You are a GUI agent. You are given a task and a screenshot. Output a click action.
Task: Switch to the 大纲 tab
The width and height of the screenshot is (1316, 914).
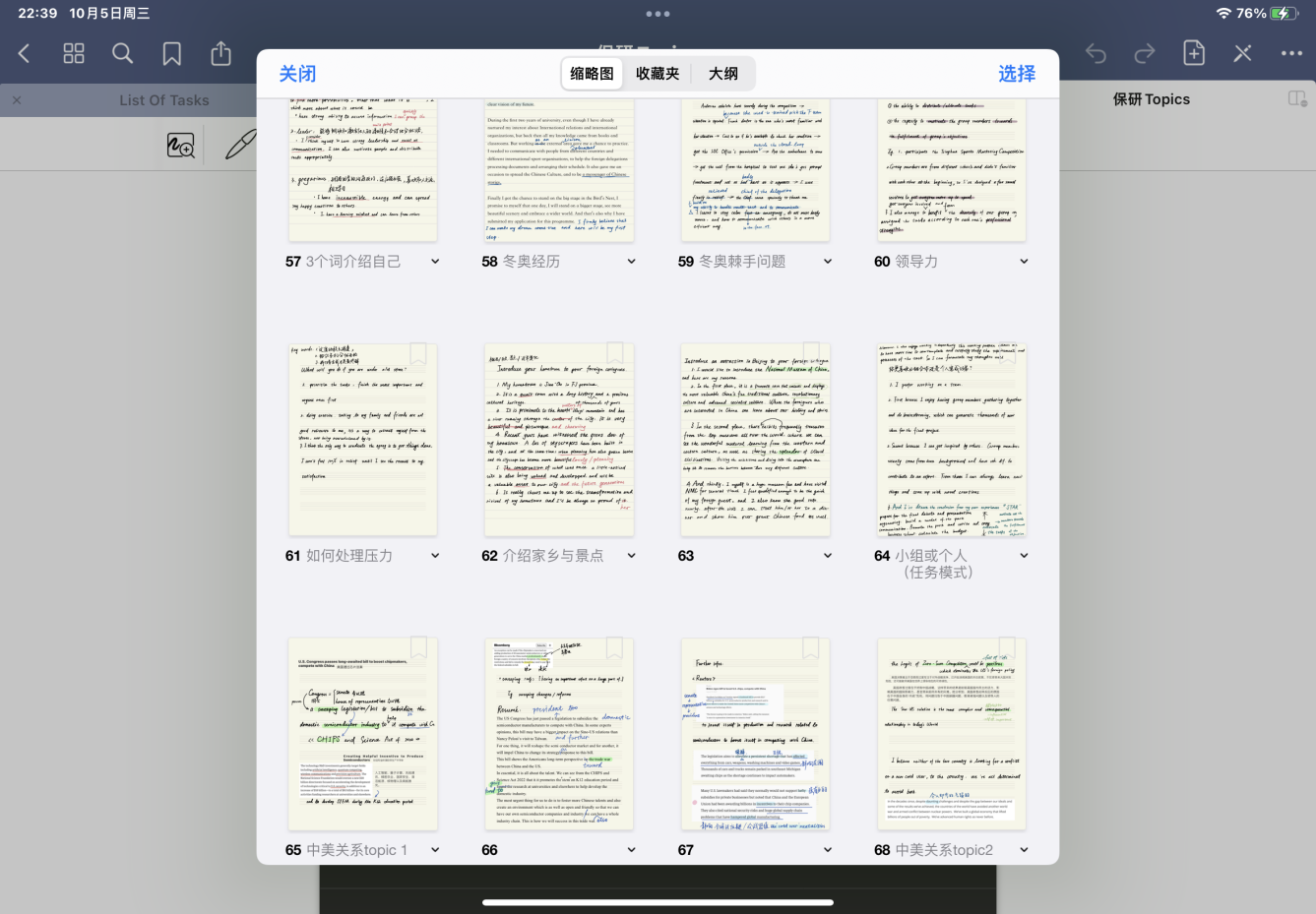(x=723, y=74)
